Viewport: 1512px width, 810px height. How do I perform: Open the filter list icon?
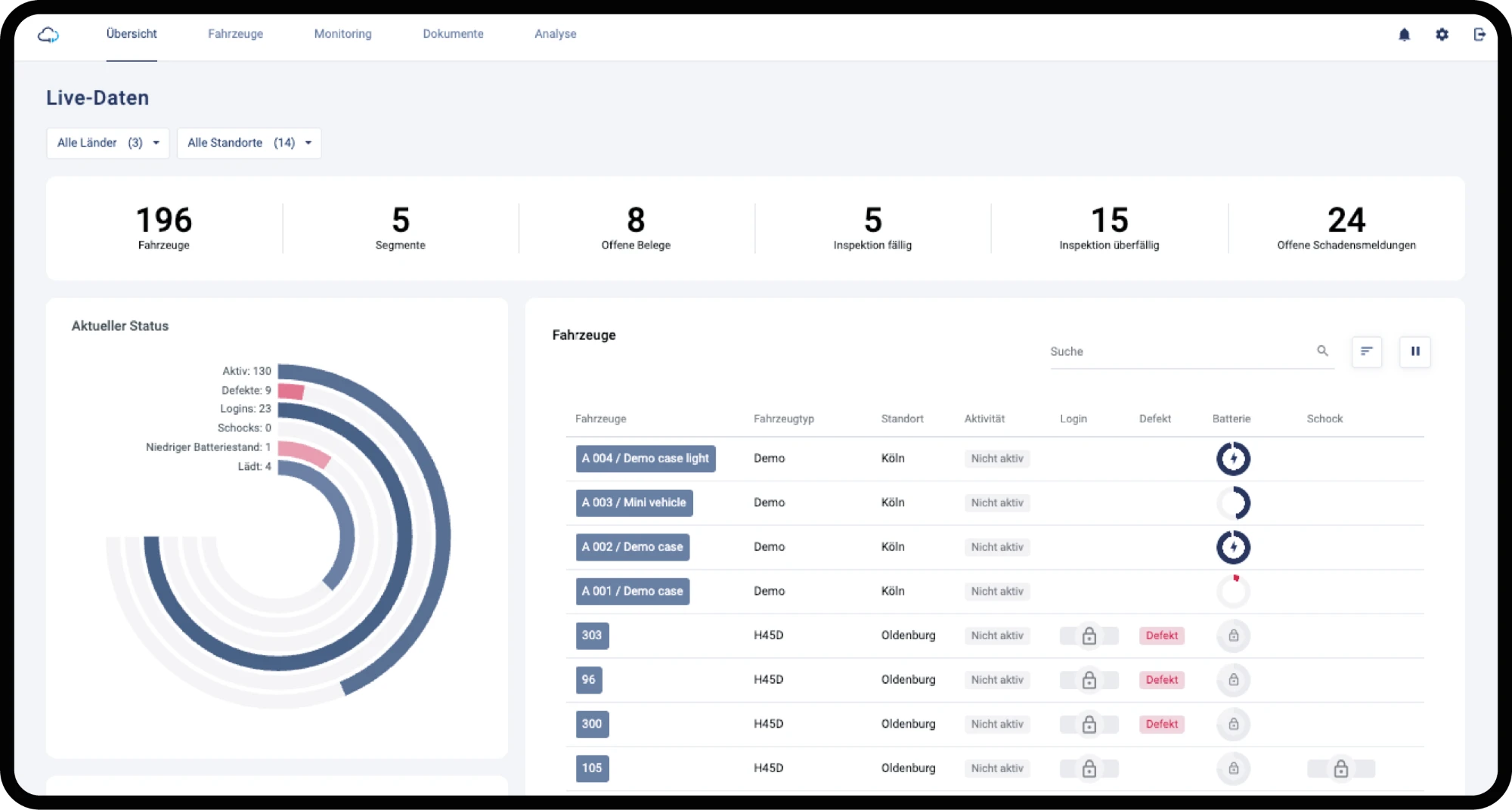[x=1367, y=351]
